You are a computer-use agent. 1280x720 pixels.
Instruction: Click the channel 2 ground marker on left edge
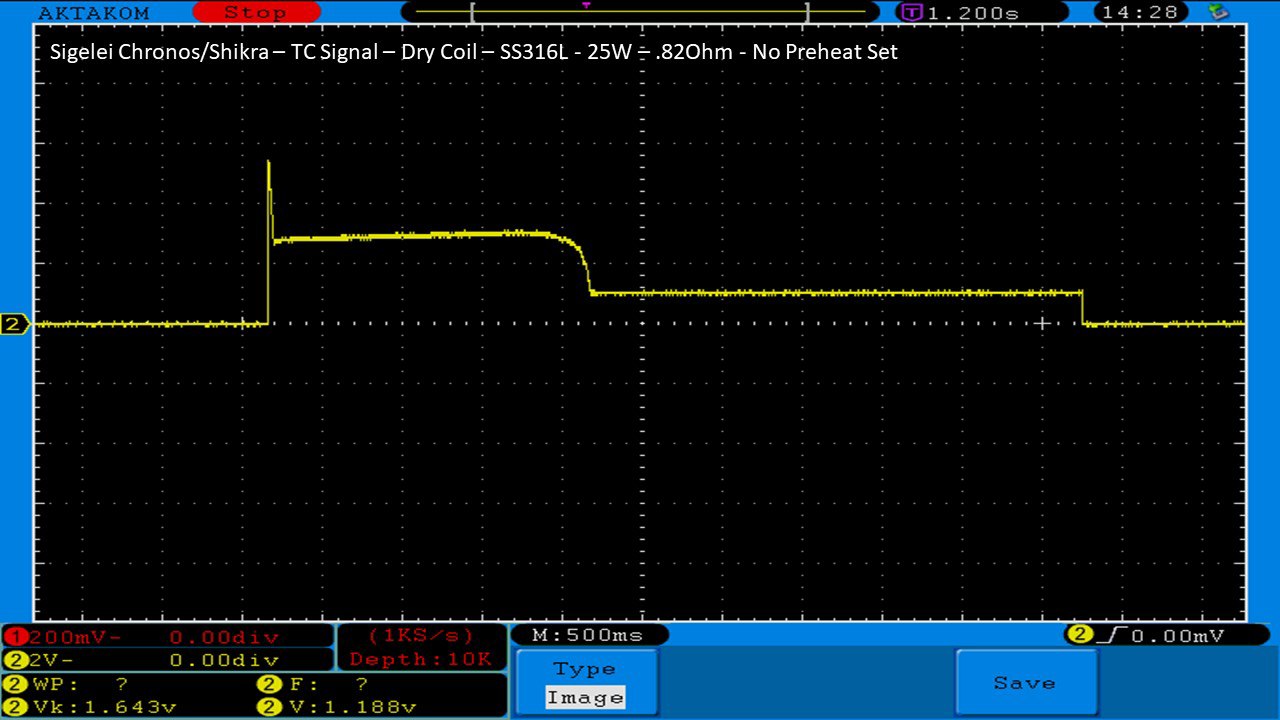click(x=15, y=324)
